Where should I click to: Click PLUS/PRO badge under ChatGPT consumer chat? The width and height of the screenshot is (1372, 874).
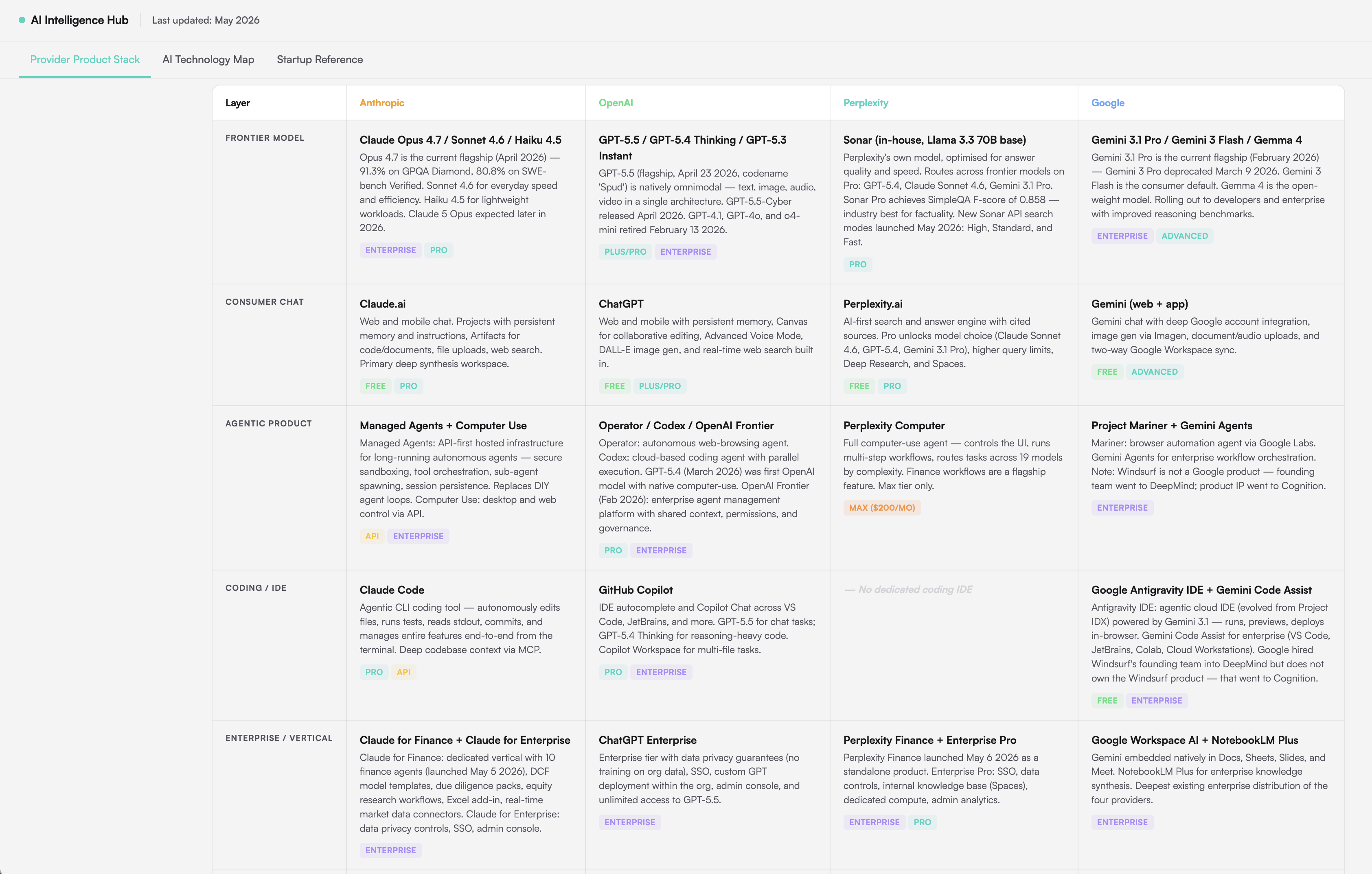[659, 386]
